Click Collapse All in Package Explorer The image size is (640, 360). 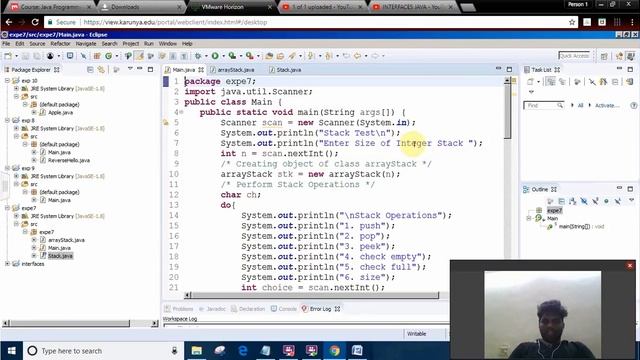(90, 70)
